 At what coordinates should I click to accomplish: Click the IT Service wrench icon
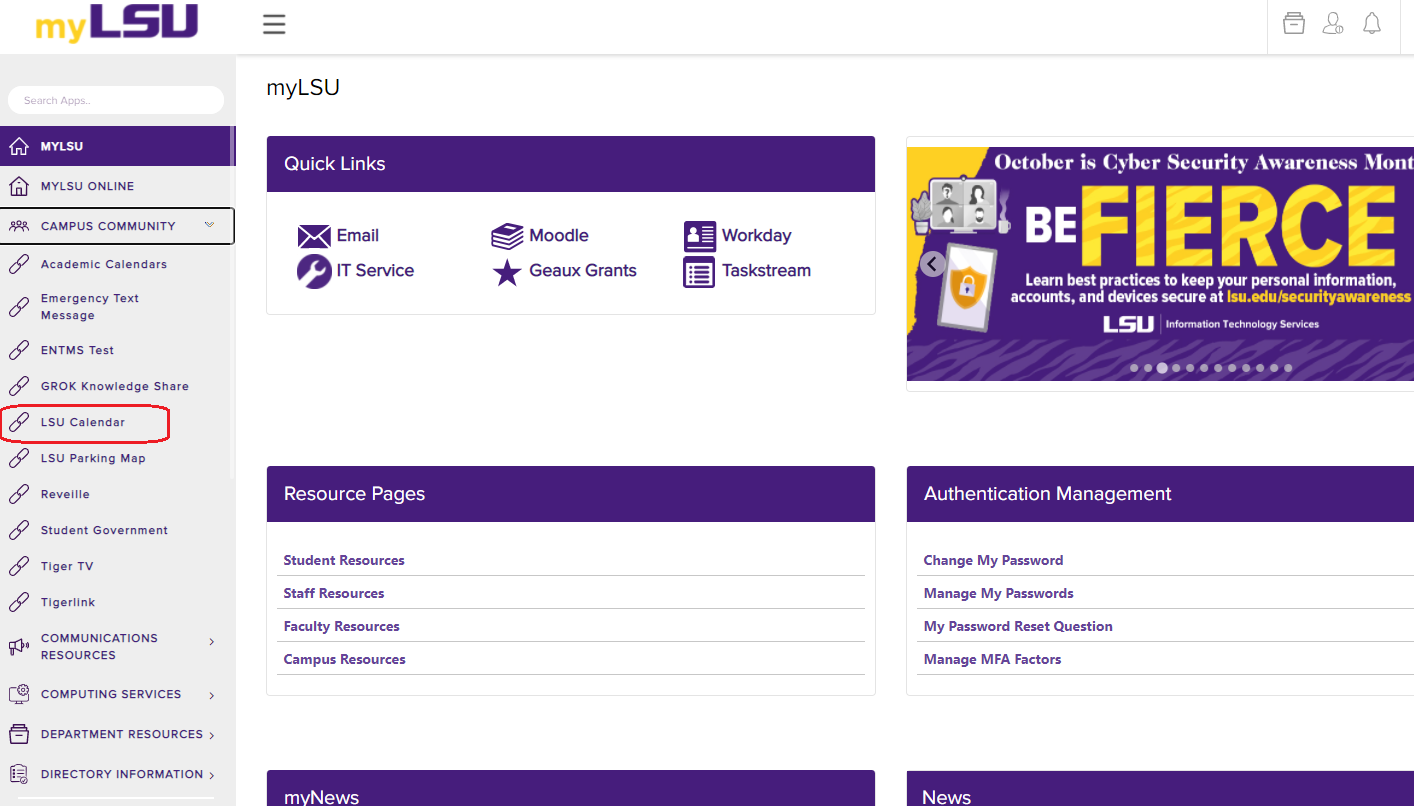pyautogui.click(x=314, y=271)
